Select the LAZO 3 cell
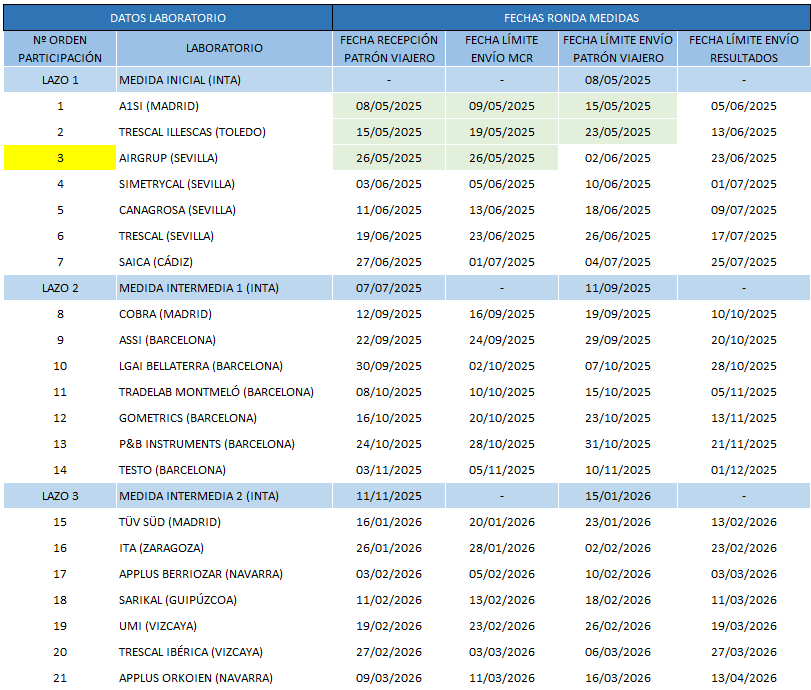This screenshot has height=690, width=811. point(60,496)
